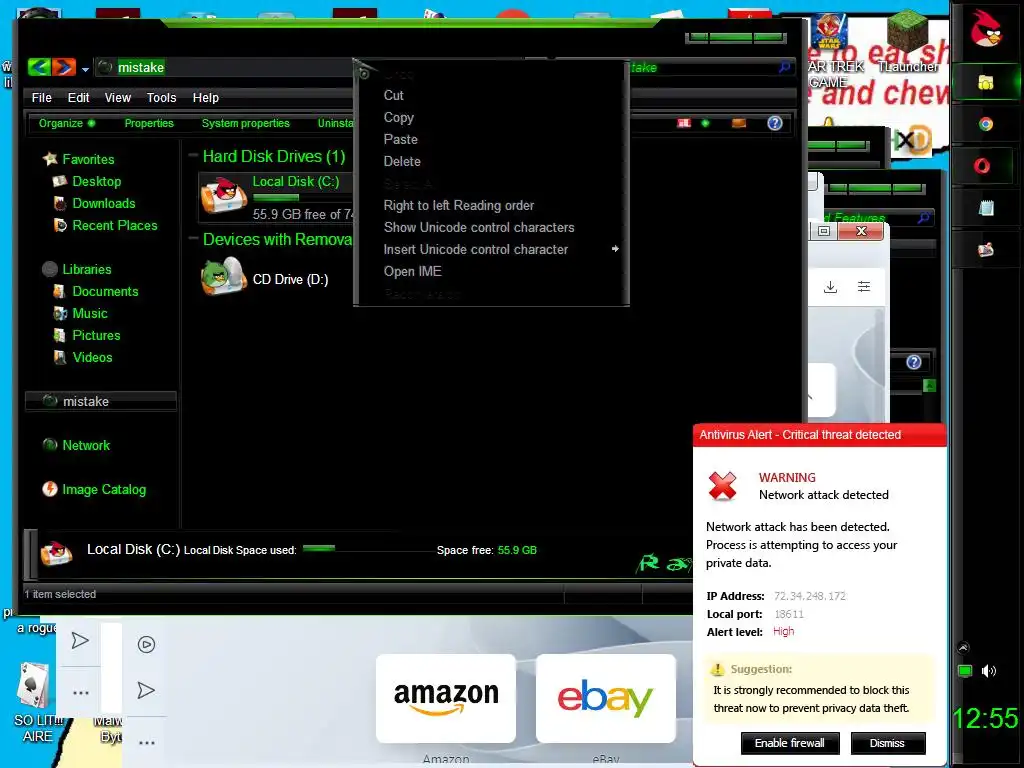Image resolution: width=1024 pixels, height=768 pixels.
Task: Open the eBay speed dial tile
Action: pyautogui.click(x=605, y=698)
